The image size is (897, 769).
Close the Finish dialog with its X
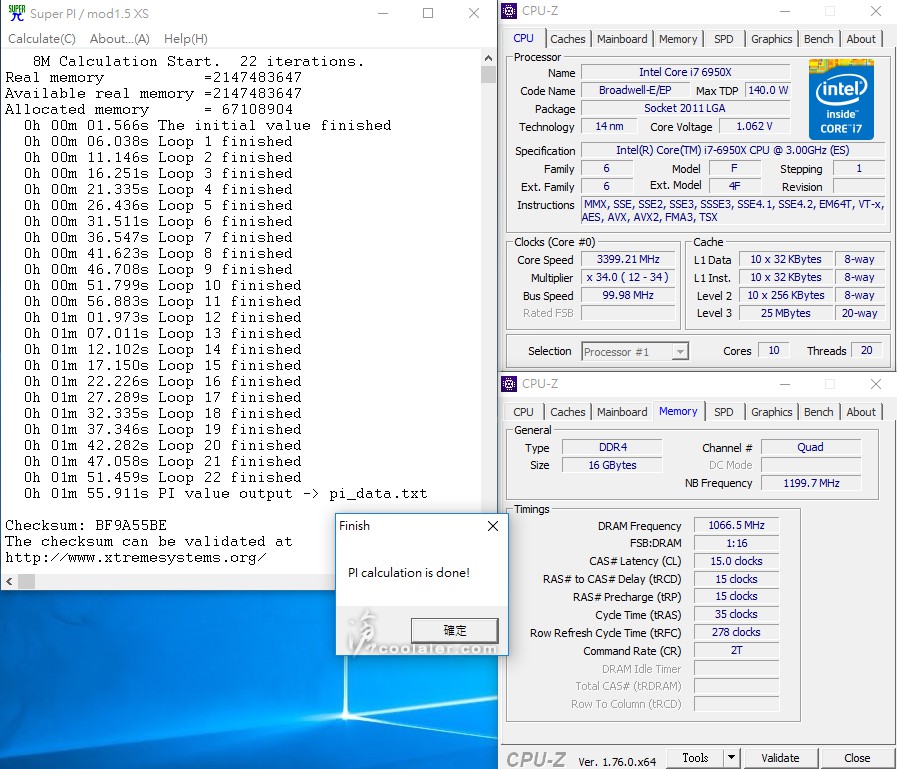click(x=492, y=526)
